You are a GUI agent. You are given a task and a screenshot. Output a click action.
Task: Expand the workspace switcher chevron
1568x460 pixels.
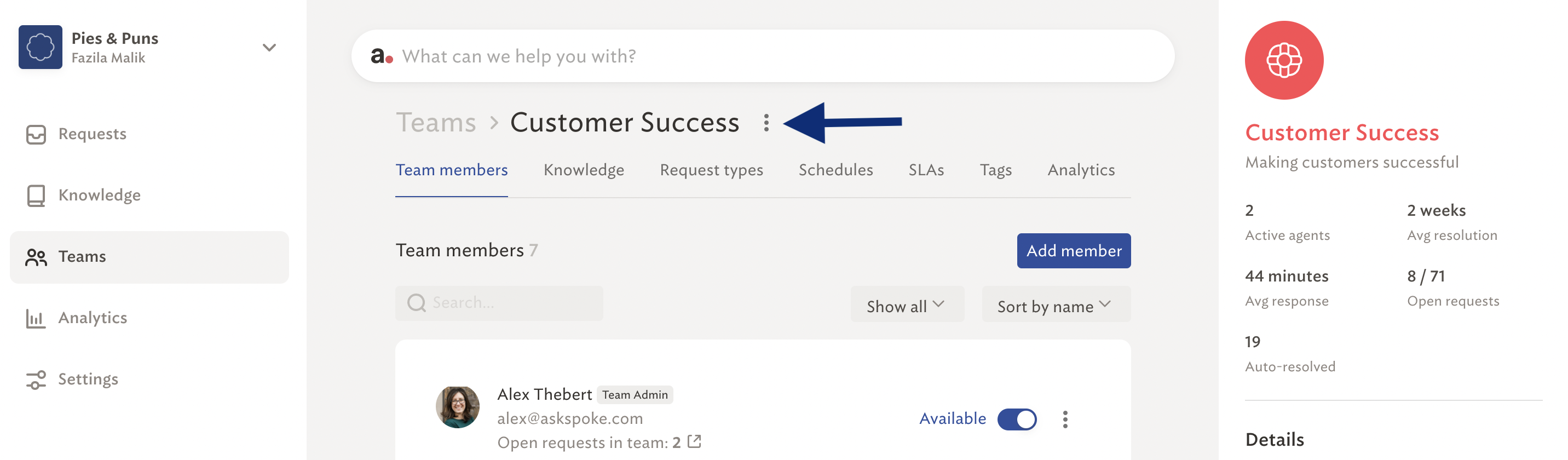pos(269,48)
